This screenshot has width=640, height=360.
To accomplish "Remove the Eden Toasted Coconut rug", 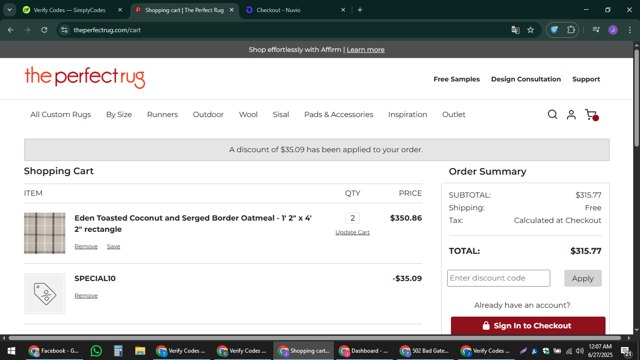I will [86, 247].
